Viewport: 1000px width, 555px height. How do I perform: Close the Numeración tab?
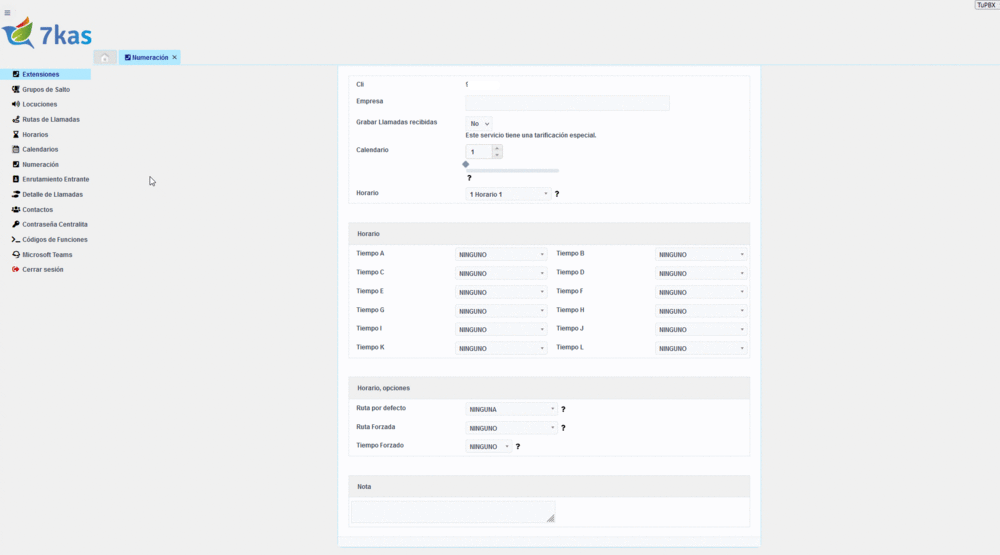coord(175,57)
